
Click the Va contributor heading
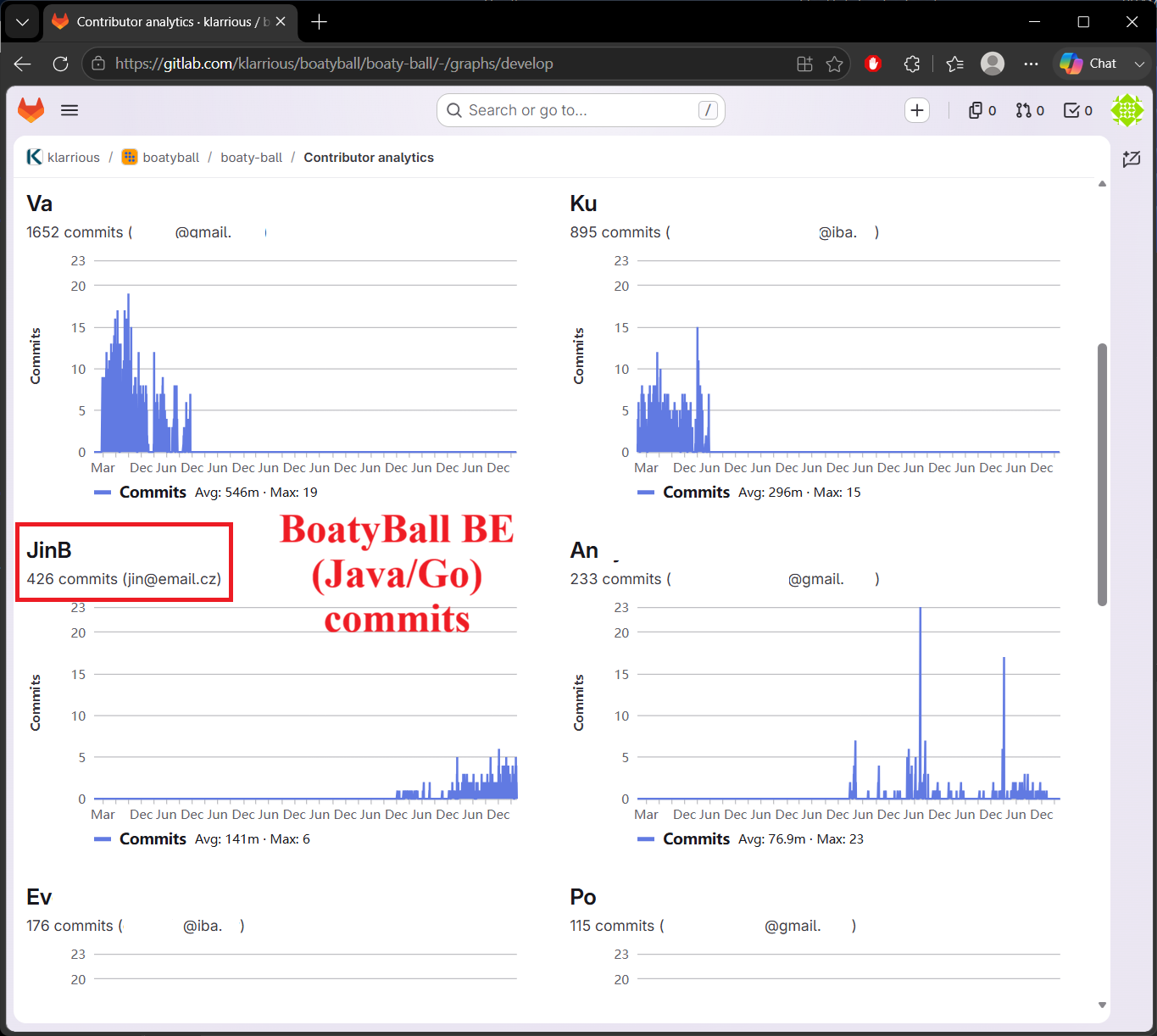[x=40, y=203]
